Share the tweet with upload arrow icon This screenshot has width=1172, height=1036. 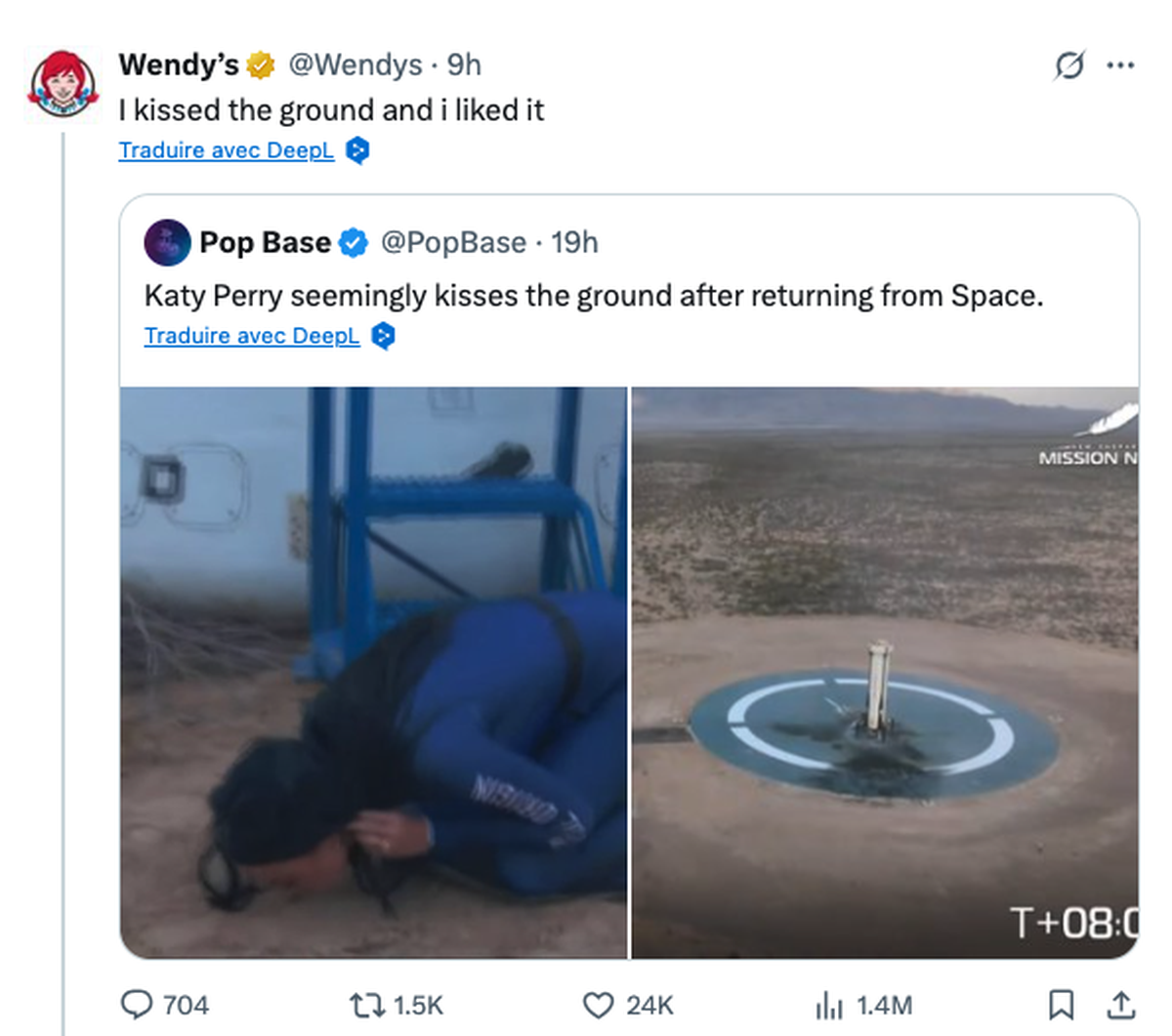pyautogui.click(x=1121, y=1004)
